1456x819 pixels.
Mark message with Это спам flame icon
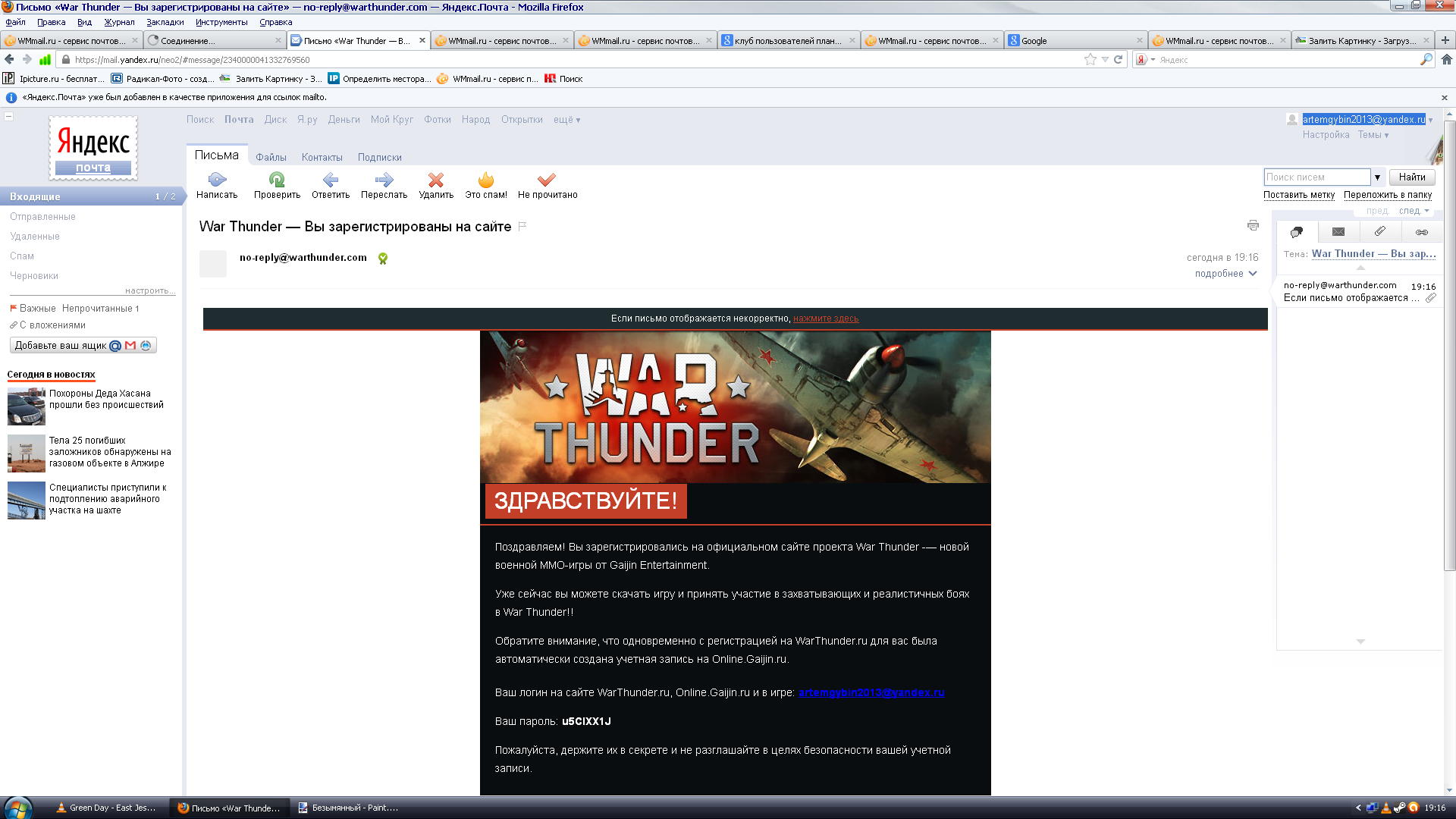(486, 180)
